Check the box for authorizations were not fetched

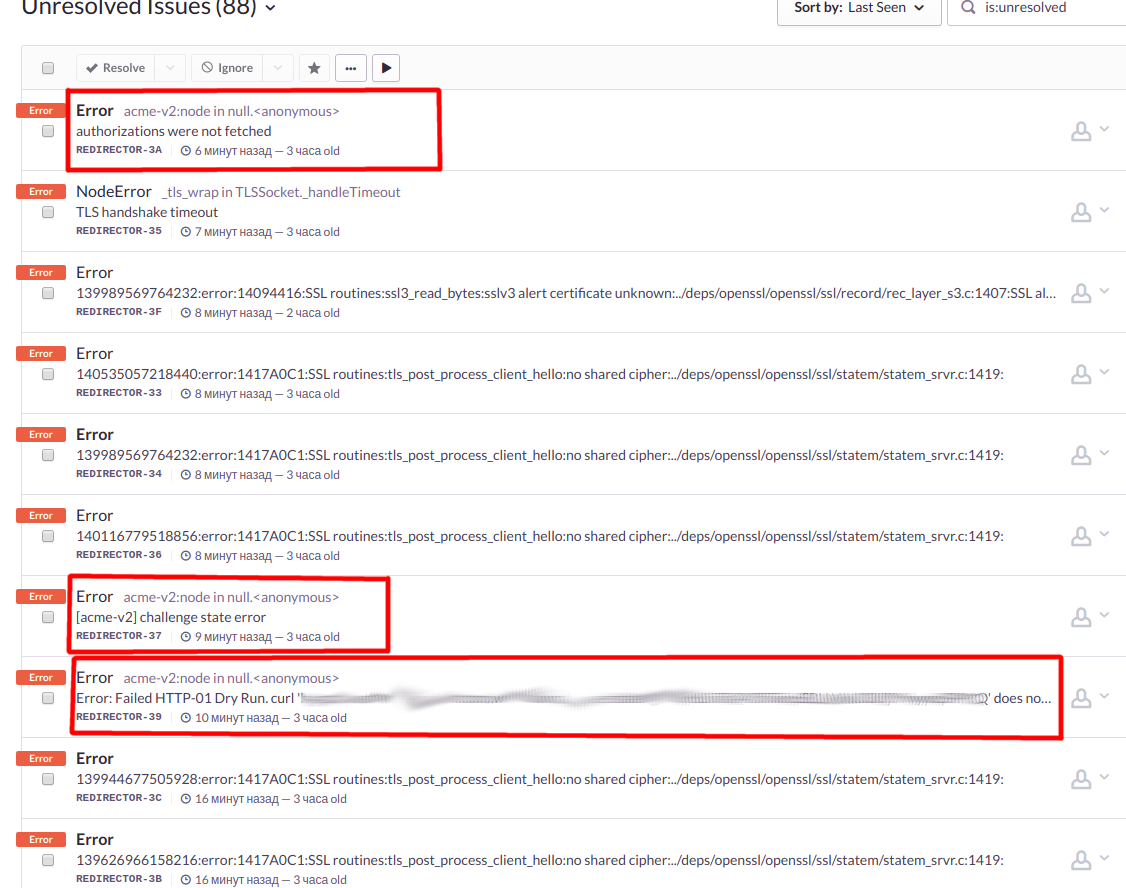[48, 131]
